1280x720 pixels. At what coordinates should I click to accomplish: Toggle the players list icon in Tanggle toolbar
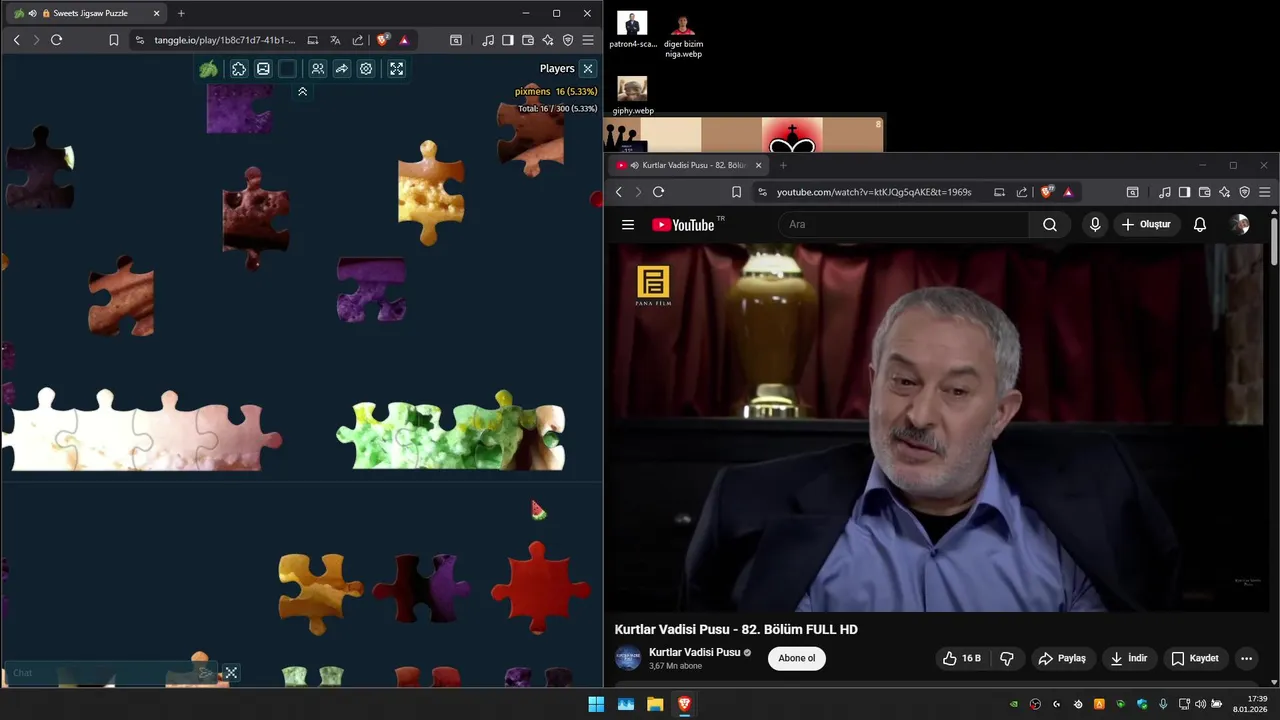317,69
